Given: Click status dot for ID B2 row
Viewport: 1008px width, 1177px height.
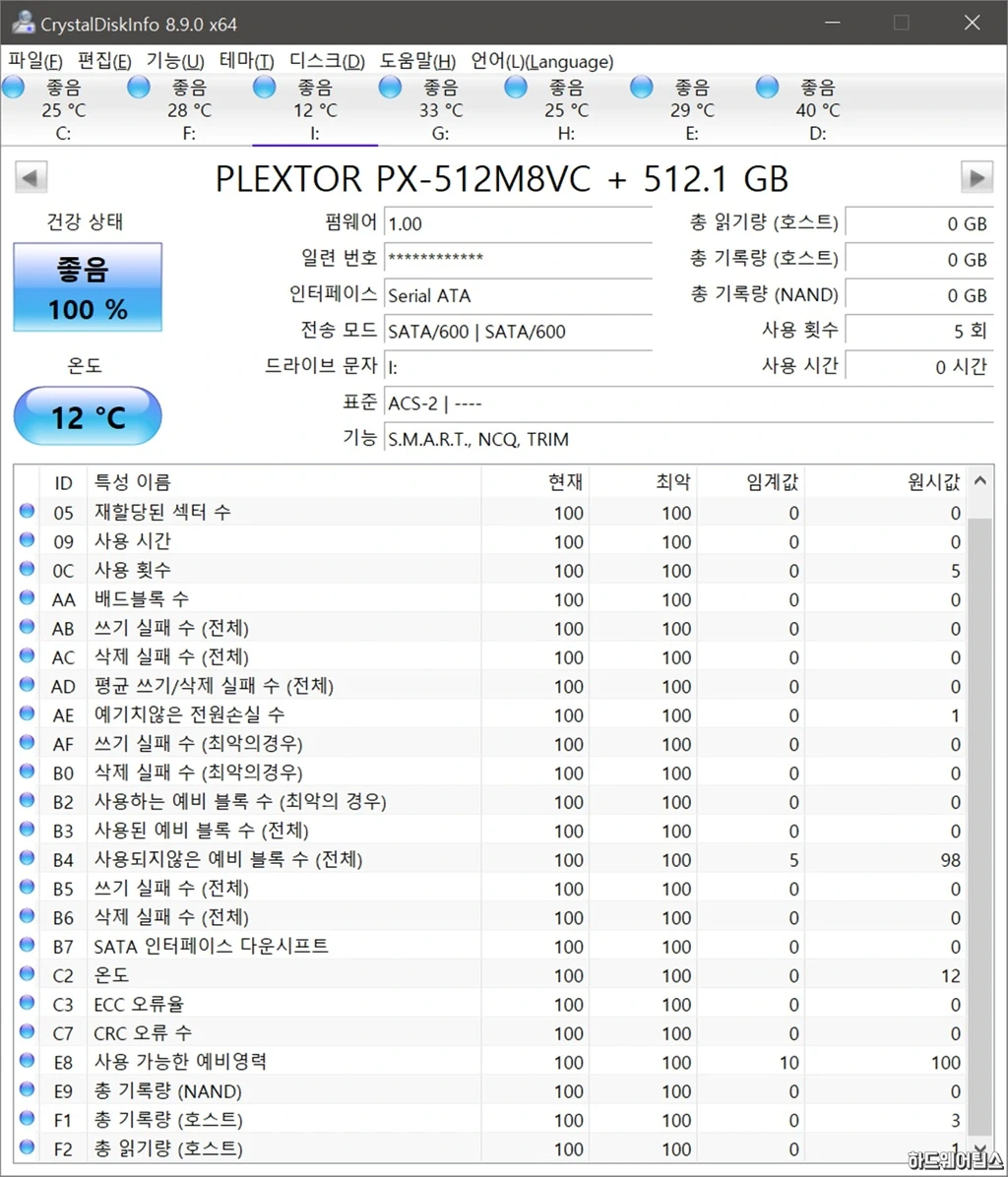Looking at the screenshot, I should [x=27, y=800].
